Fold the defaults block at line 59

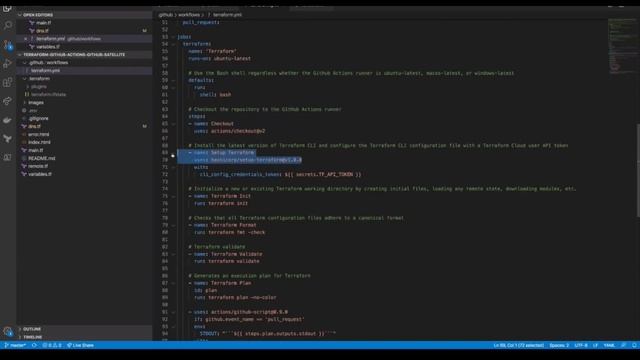173,80
